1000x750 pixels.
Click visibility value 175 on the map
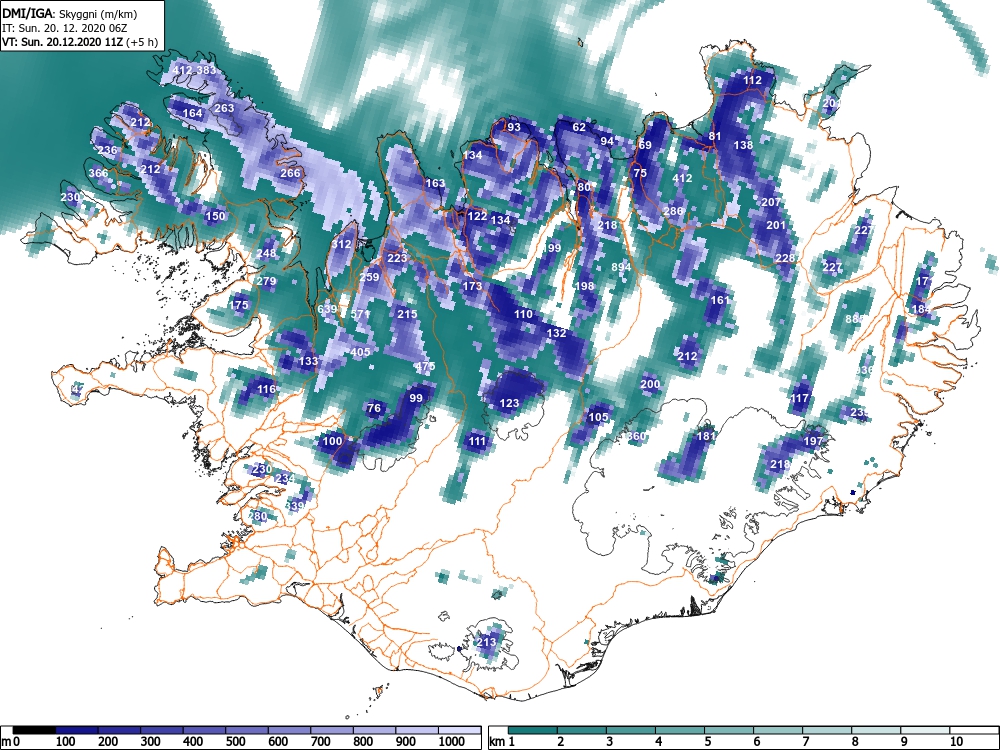[238, 305]
